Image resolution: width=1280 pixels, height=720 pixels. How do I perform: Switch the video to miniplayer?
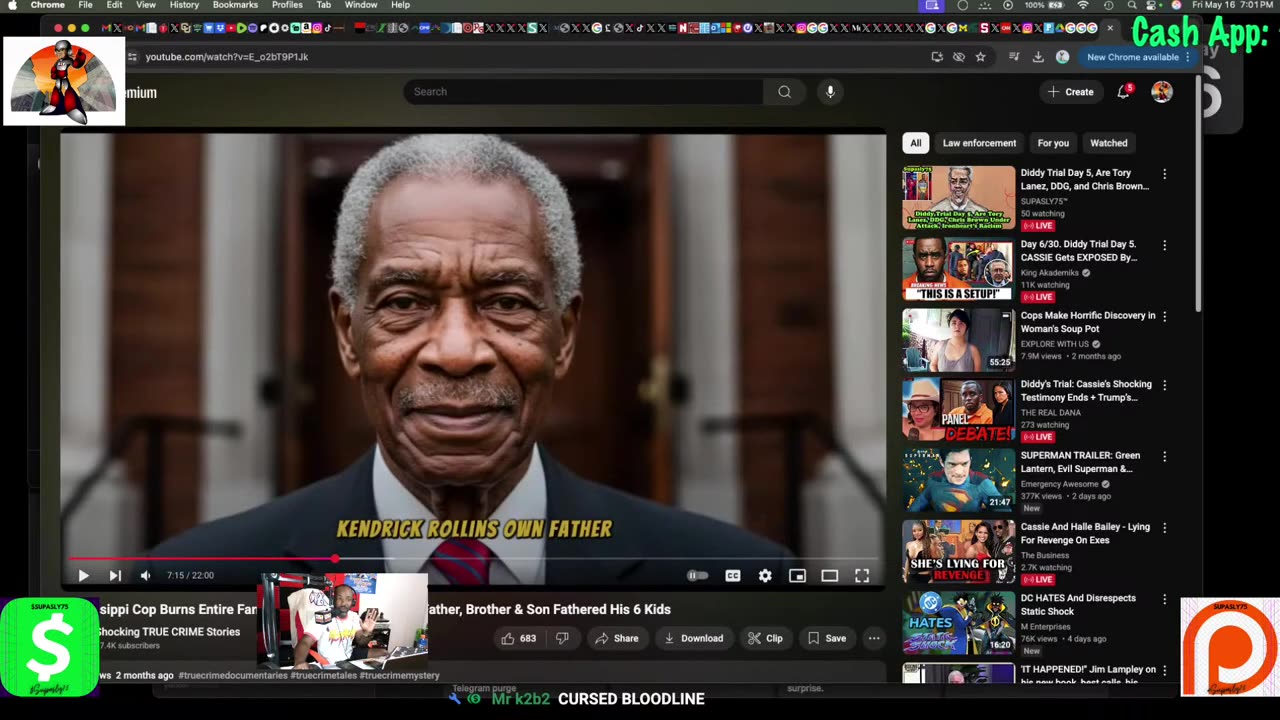point(797,575)
